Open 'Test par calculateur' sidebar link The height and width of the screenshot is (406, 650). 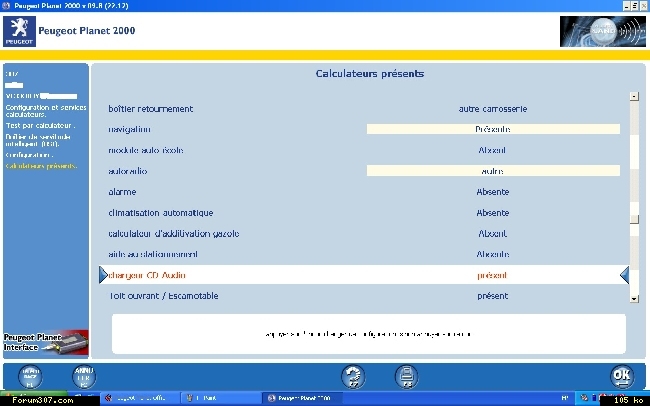tap(40, 125)
